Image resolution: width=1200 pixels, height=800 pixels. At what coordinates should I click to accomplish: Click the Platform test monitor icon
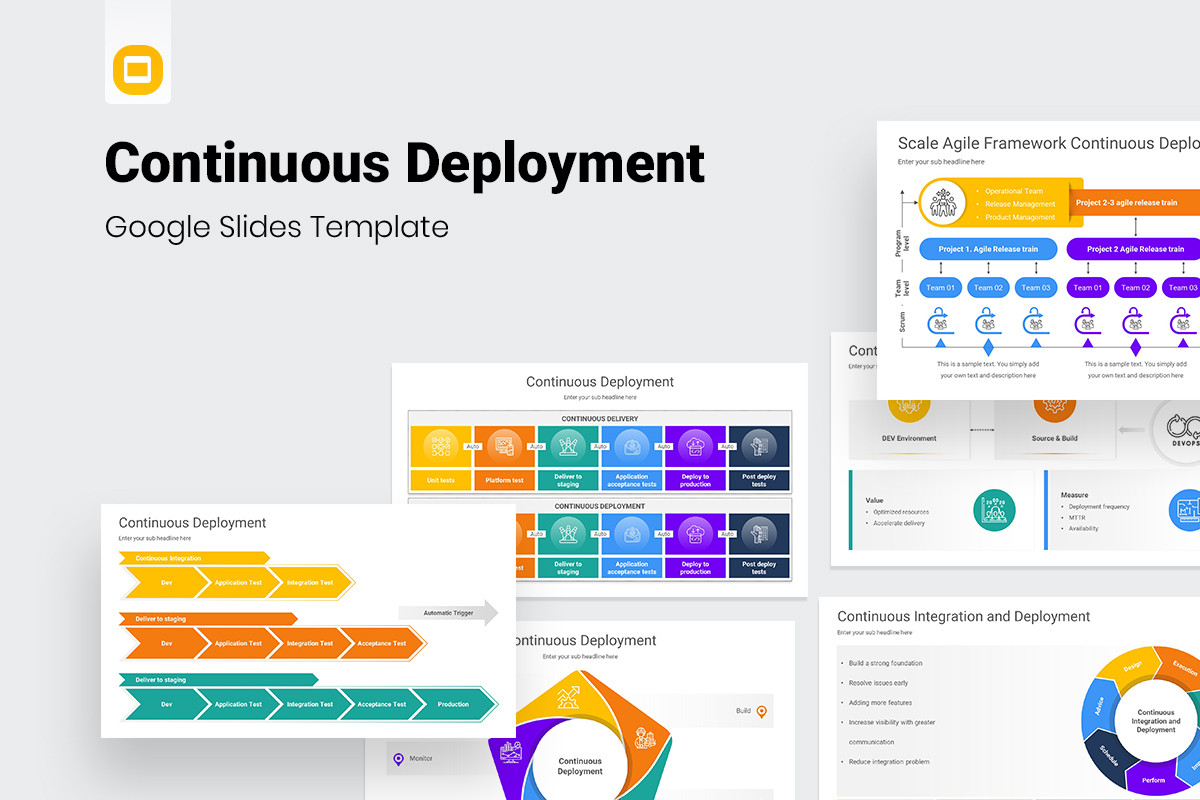[x=504, y=447]
